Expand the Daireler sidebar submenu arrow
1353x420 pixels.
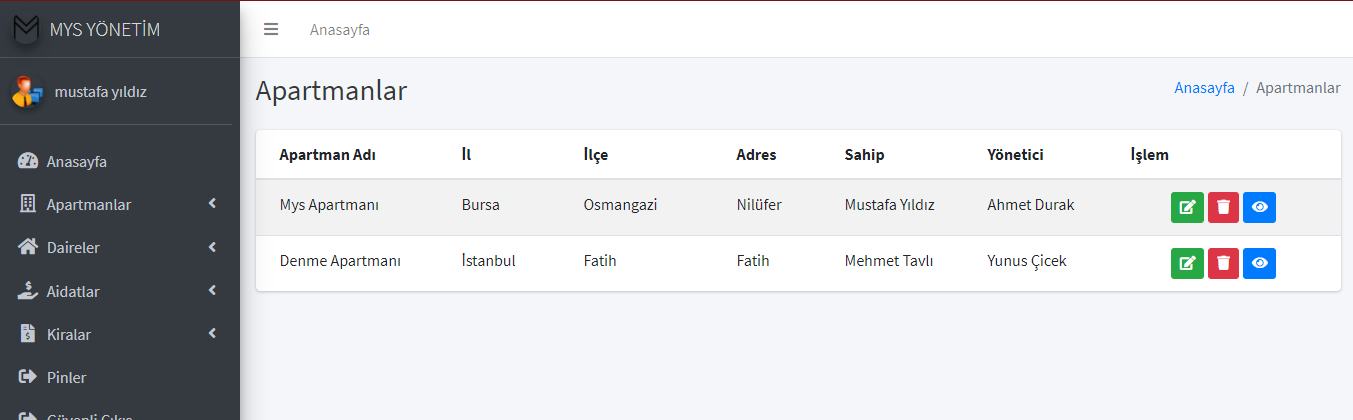click(212, 247)
